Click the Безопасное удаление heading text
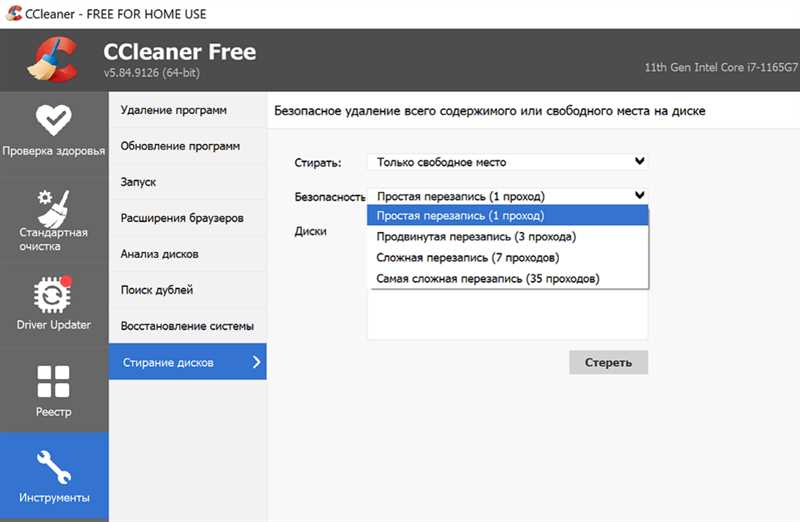Viewport: 800px width, 522px height. click(489, 111)
